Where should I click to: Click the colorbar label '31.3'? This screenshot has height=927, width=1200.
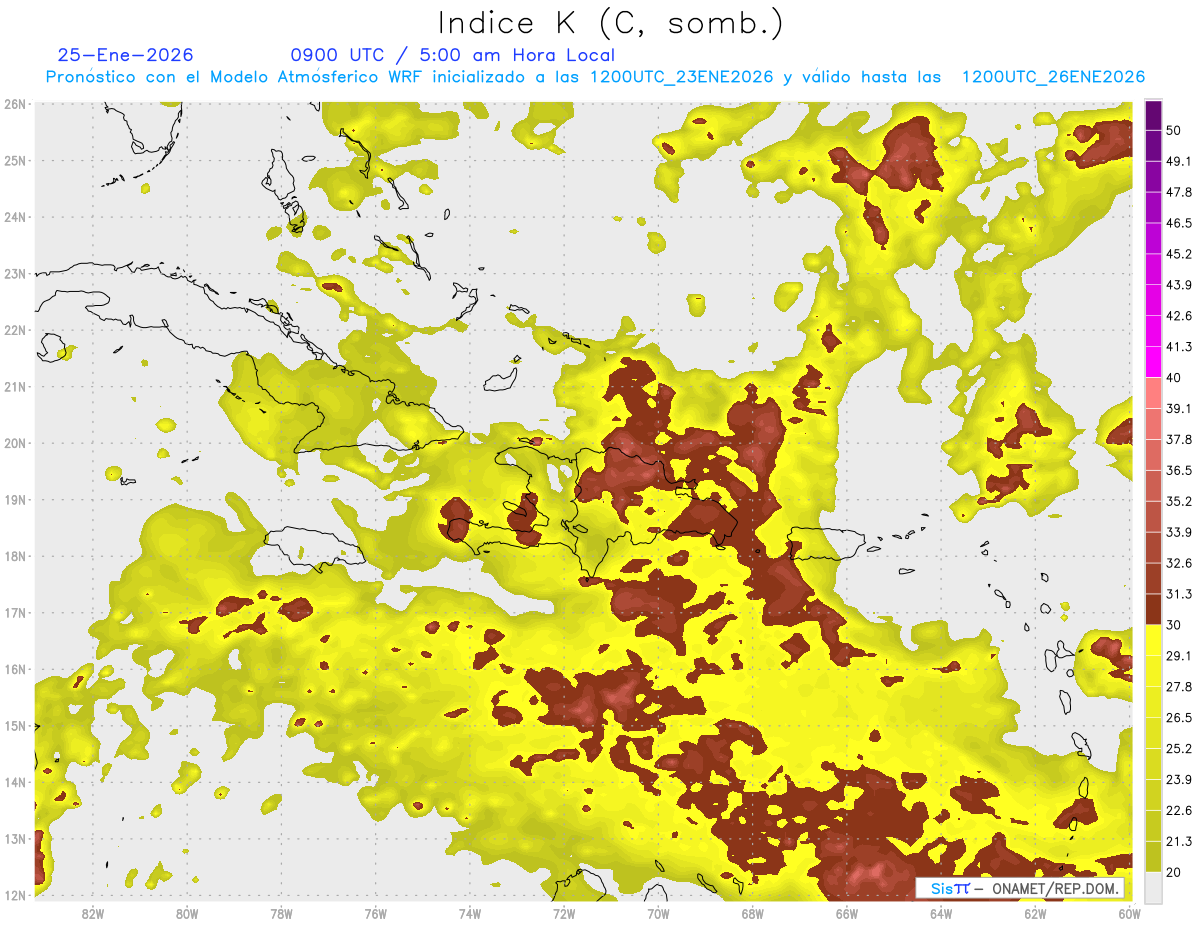point(1180,594)
